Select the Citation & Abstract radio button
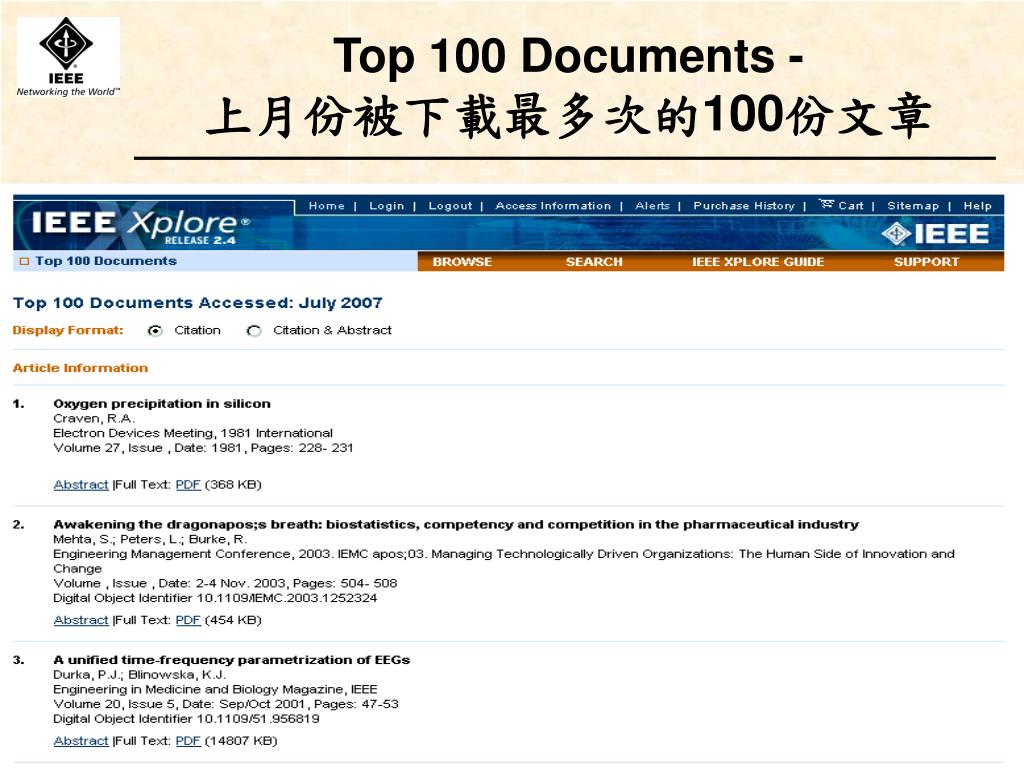This screenshot has height=768, width=1024. pyautogui.click(x=254, y=330)
